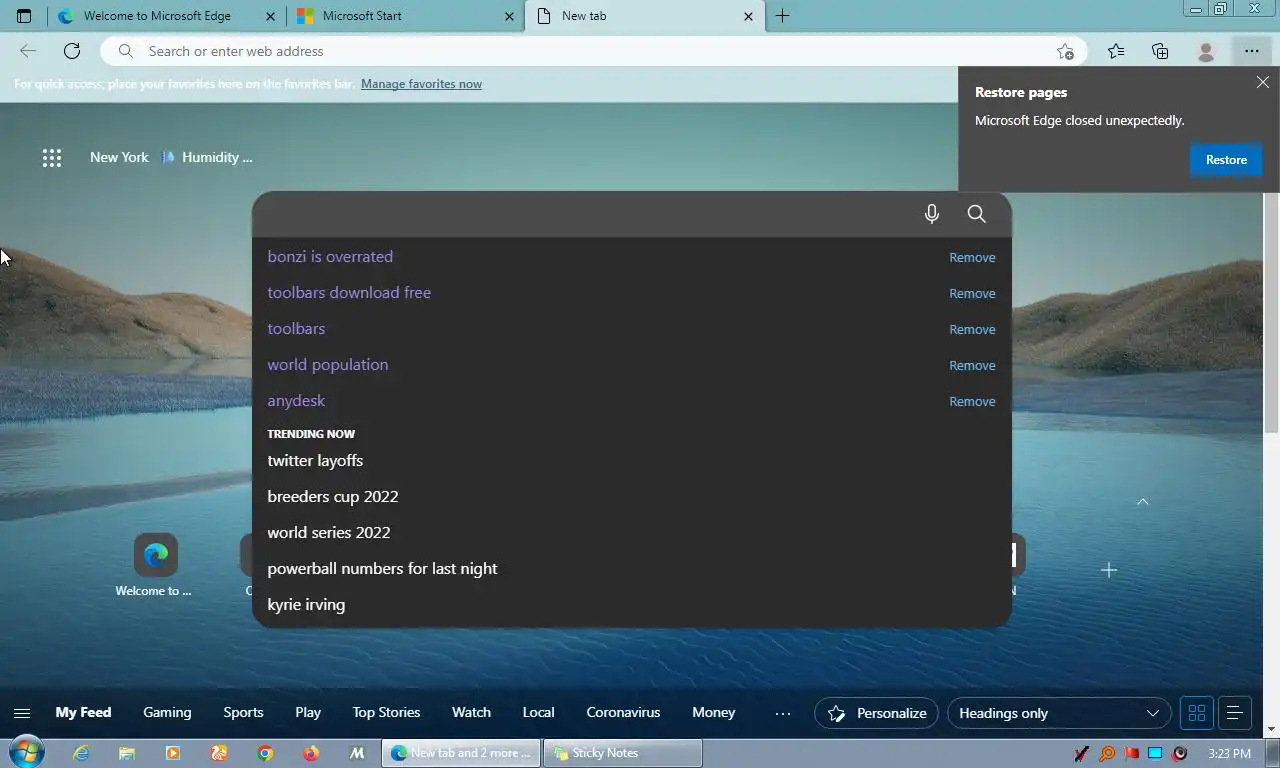Open Manage favorites now link
Viewport: 1280px width, 768px height.
point(421,84)
